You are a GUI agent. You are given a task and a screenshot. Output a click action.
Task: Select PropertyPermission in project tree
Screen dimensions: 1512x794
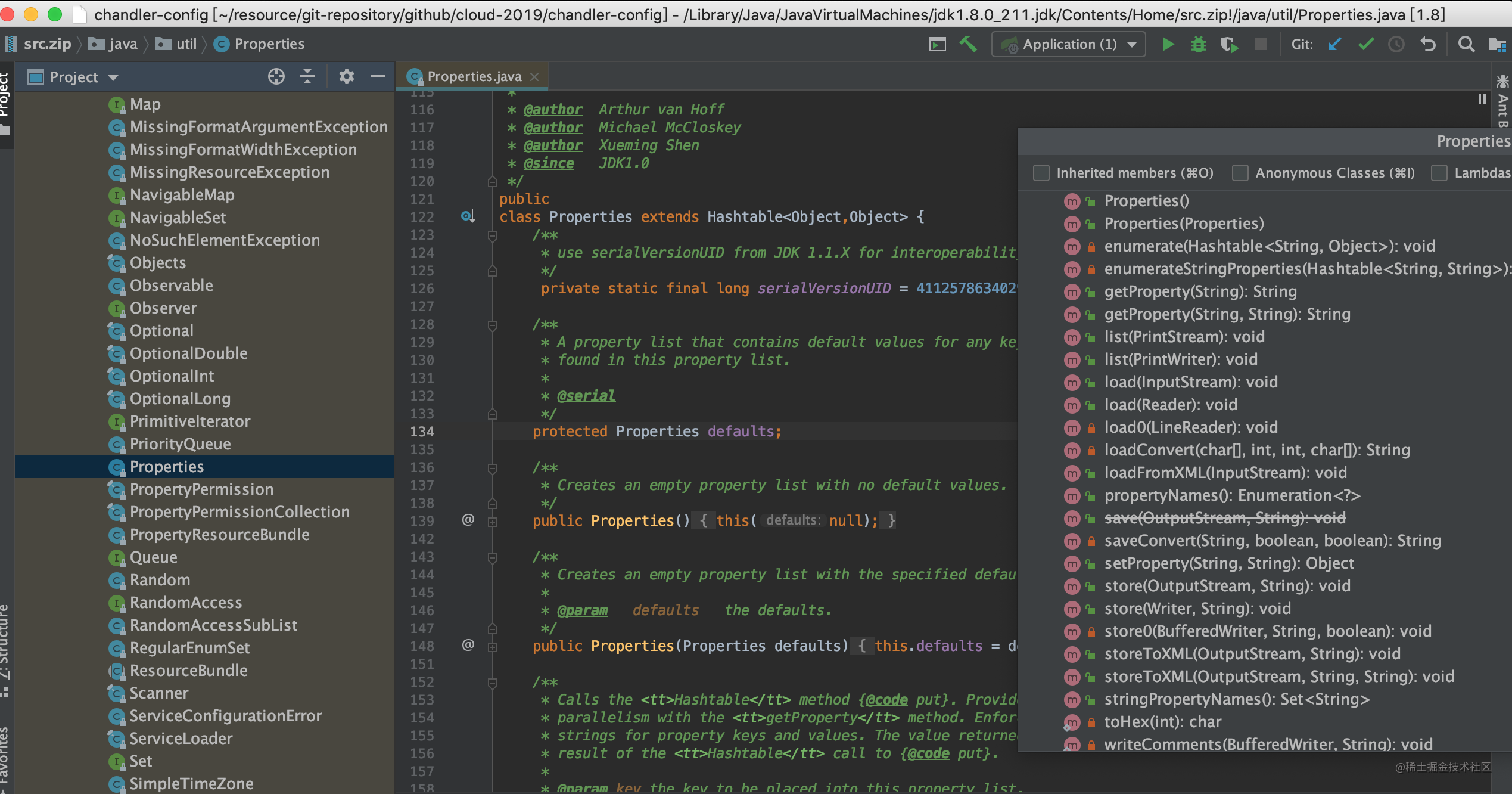pyautogui.click(x=201, y=489)
